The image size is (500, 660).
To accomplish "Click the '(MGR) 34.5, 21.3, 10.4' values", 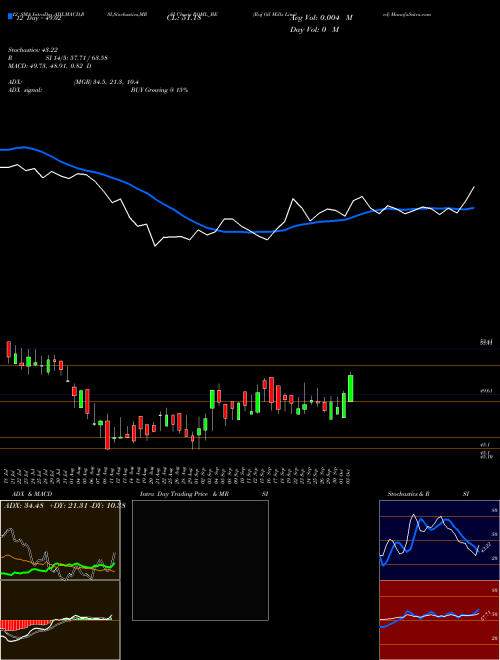I will click(x=106, y=82).
